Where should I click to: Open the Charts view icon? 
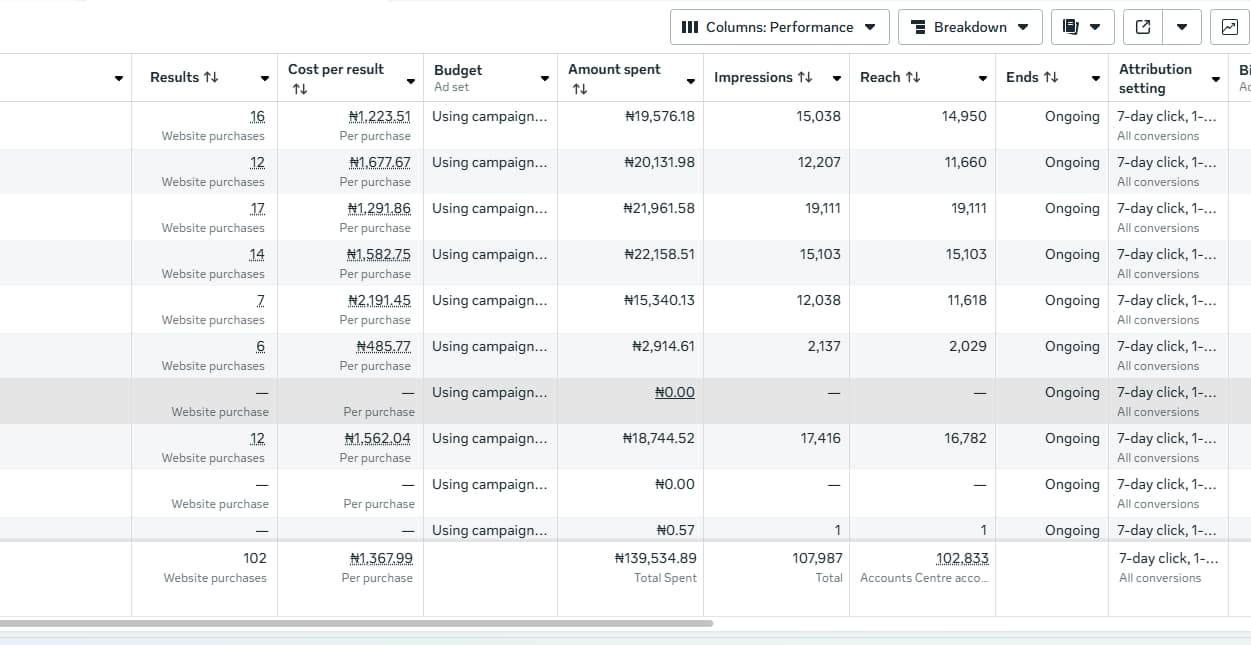[1229, 27]
